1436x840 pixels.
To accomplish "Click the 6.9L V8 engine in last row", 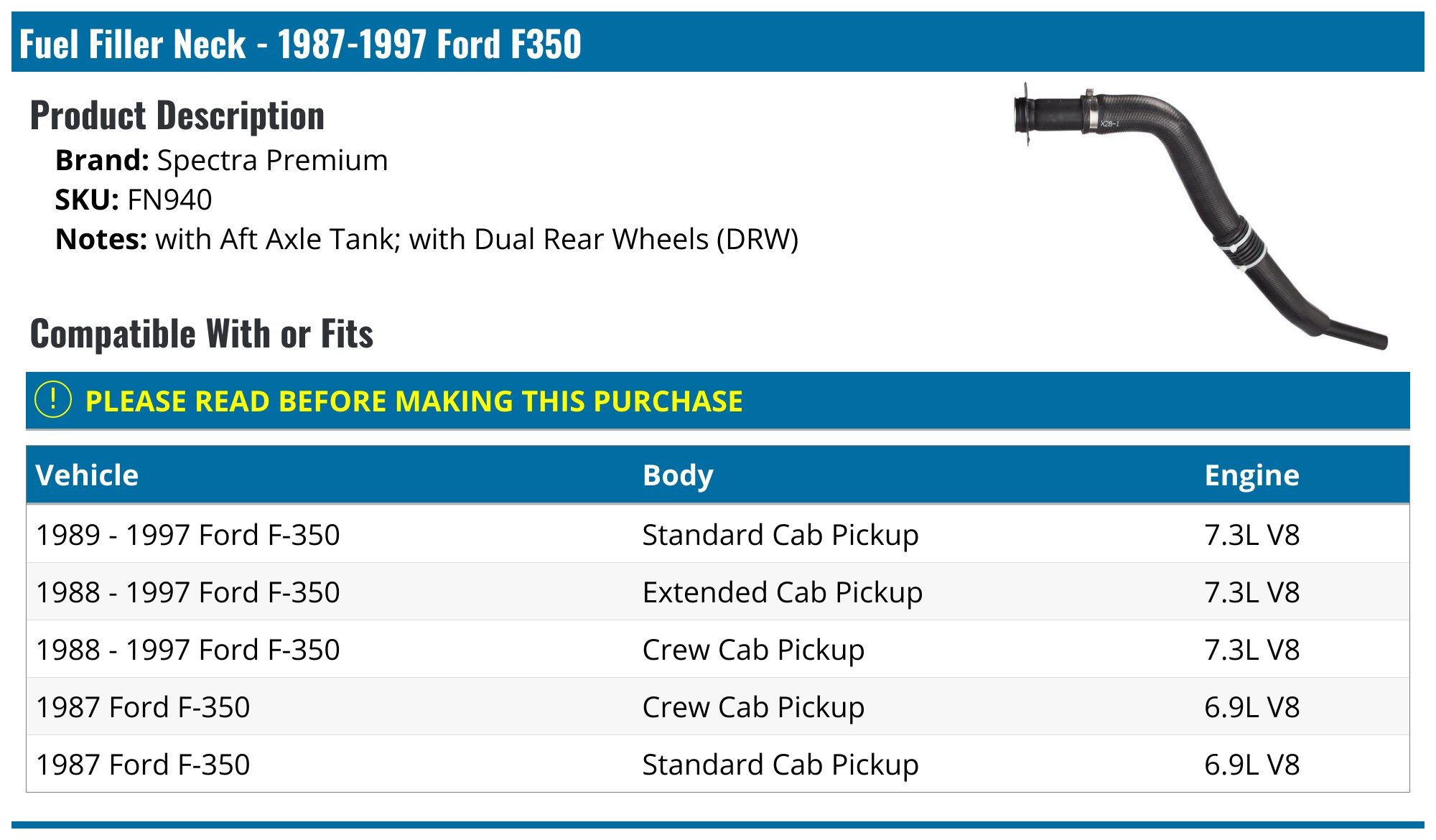I will [x=1251, y=765].
